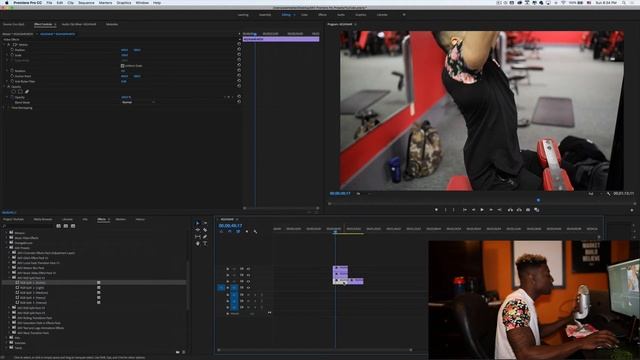Select the Razor tool

click(x=205, y=230)
